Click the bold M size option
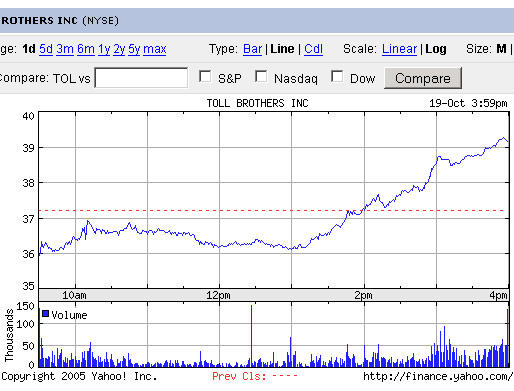Image resolution: width=514 pixels, height=391 pixels. click(x=501, y=49)
